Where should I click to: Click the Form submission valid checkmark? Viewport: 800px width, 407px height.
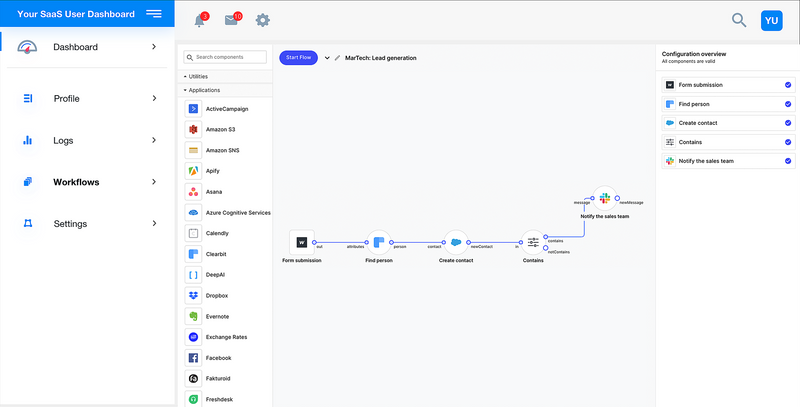click(788, 85)
